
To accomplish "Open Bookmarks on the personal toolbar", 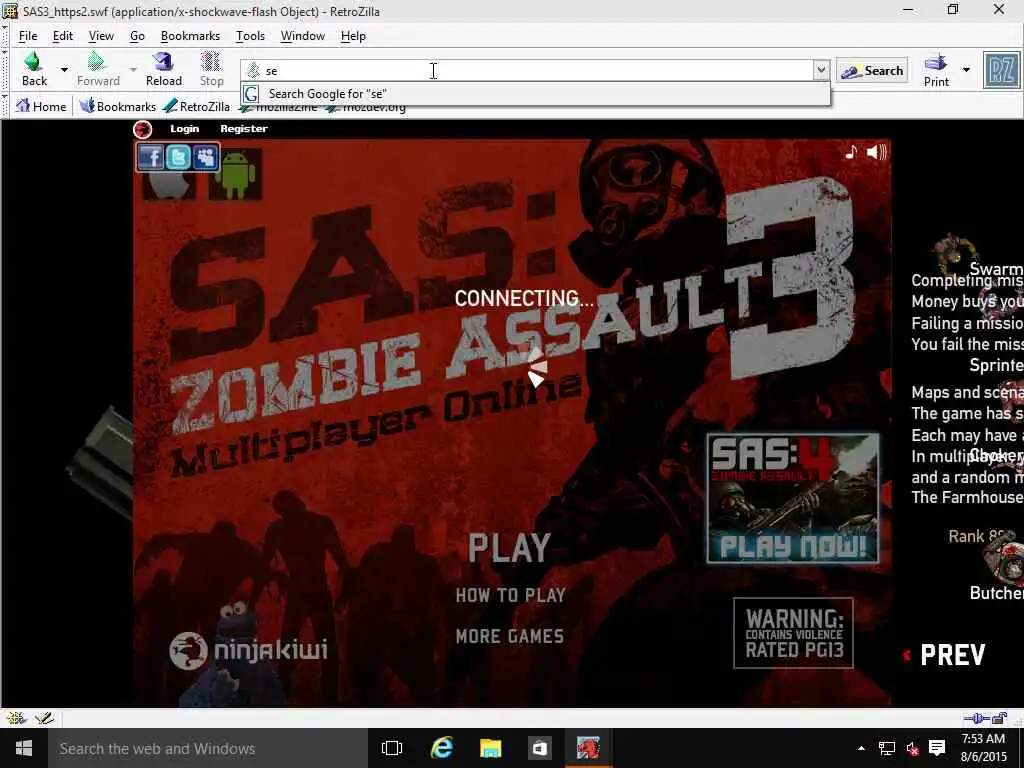I will (118, 106).
